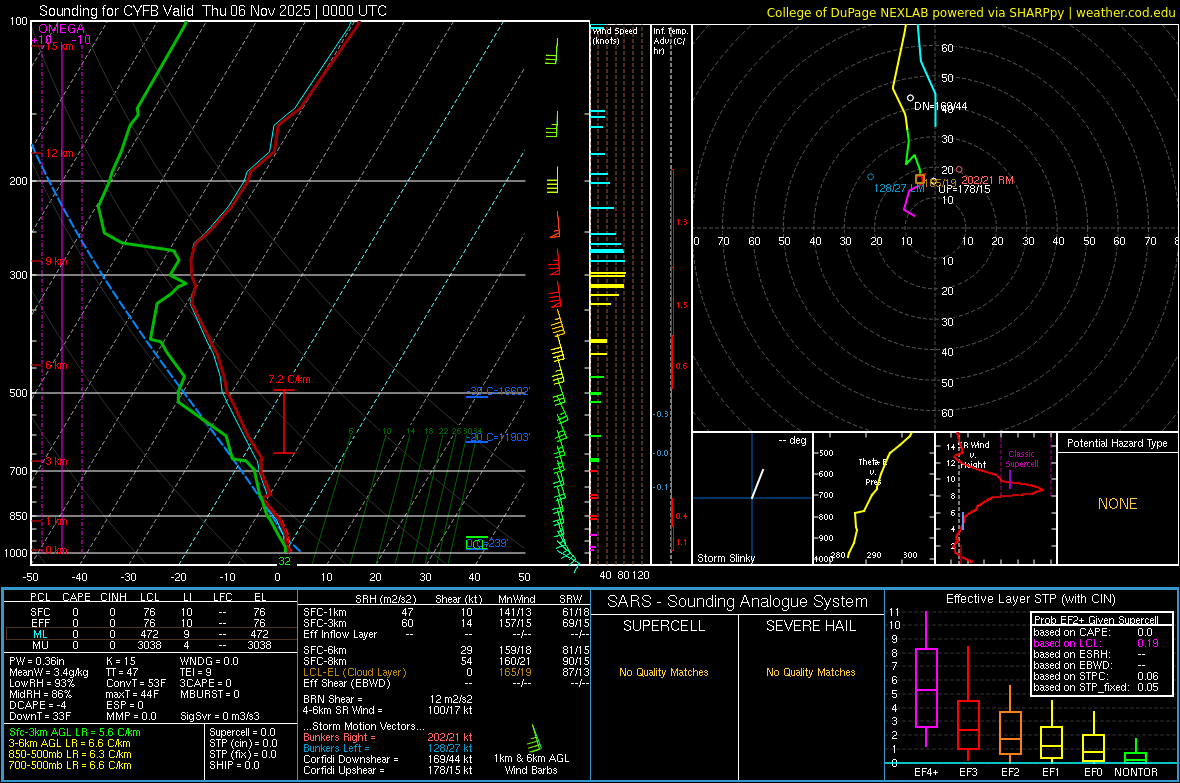
Task: Click the 'SARS - Sounding Analogue System' heading
Action: click(x=738, y=602)
